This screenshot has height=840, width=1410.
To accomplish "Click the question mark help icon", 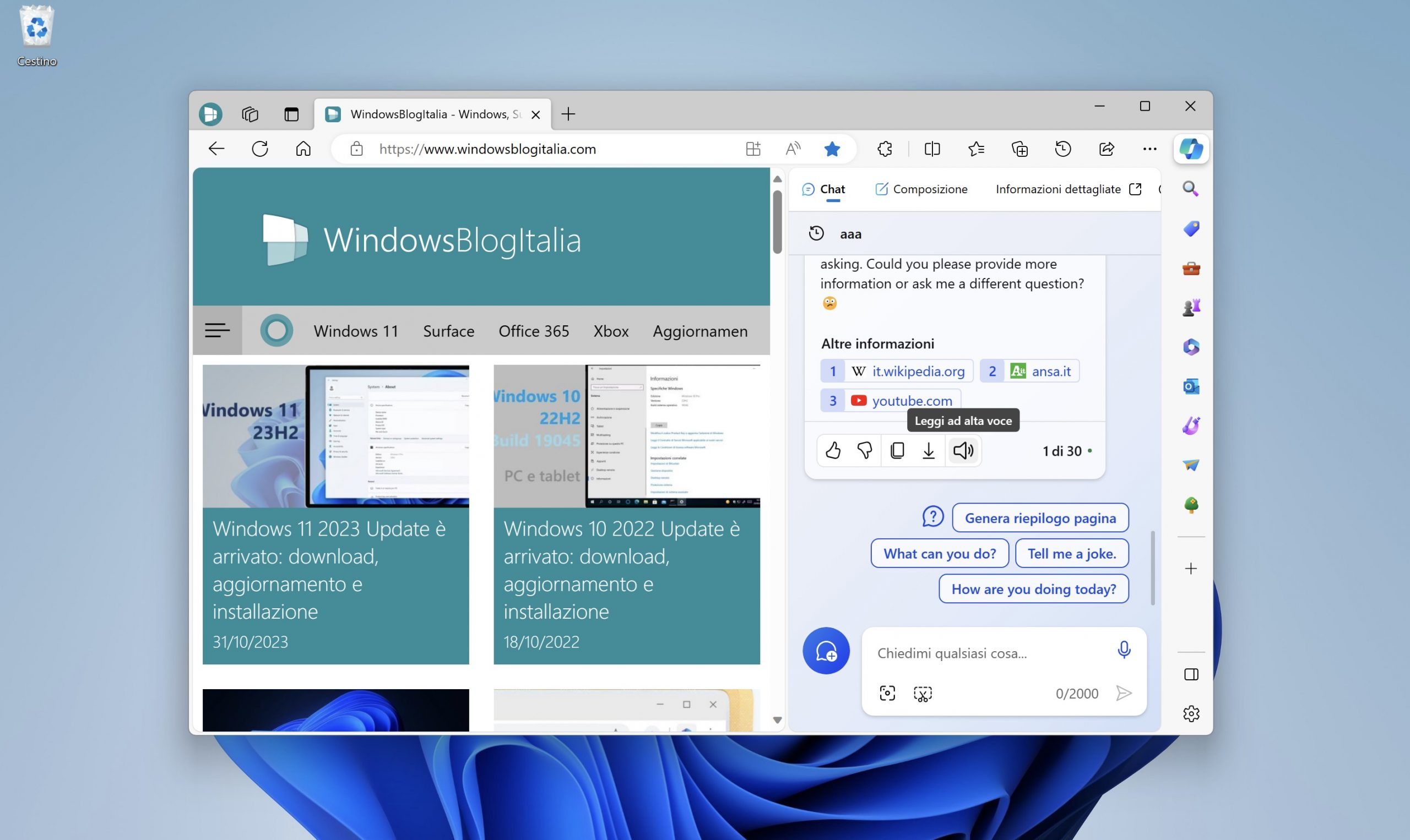I will point(932,516).
